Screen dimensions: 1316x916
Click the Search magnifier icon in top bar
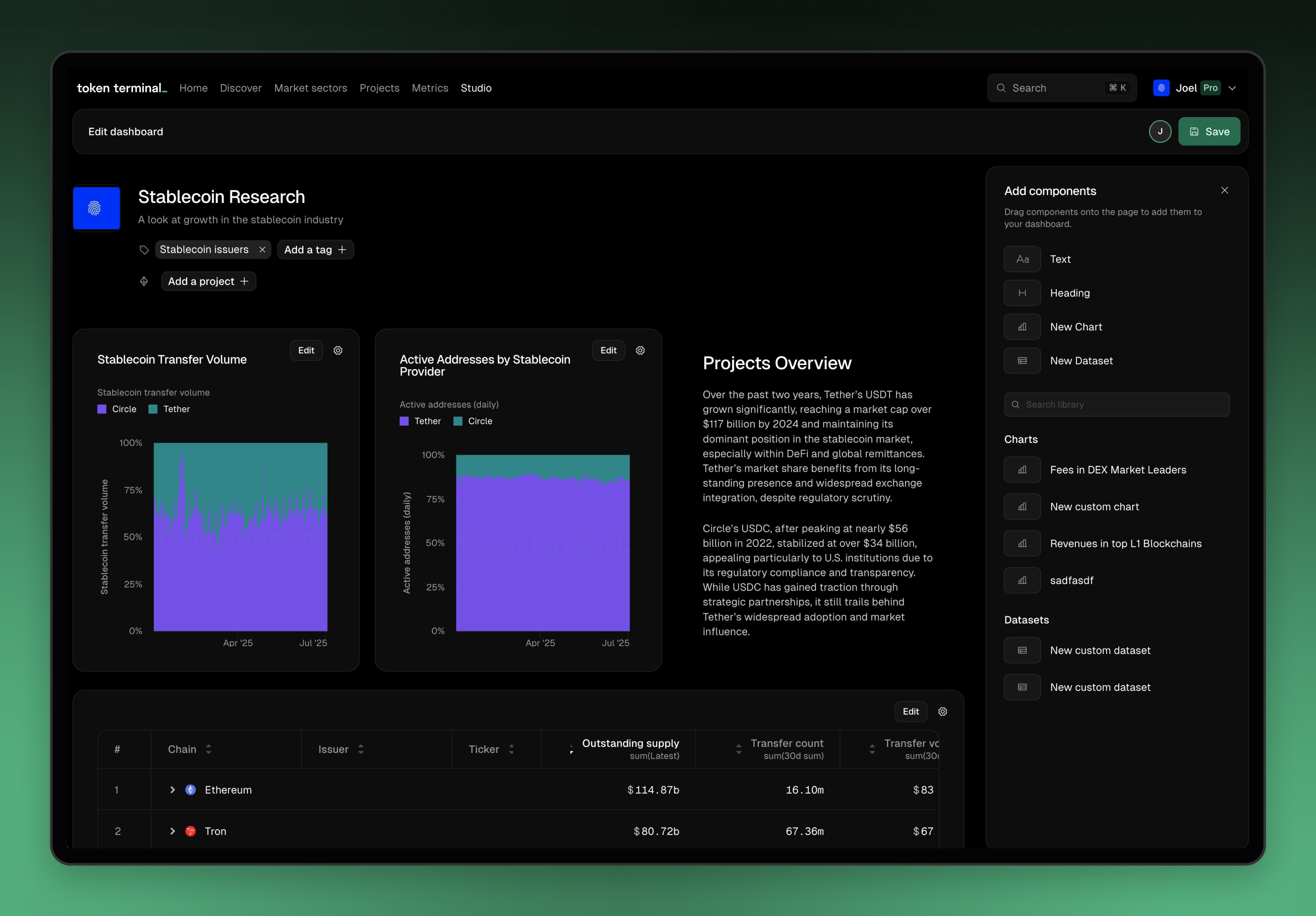pos(1001,88)
